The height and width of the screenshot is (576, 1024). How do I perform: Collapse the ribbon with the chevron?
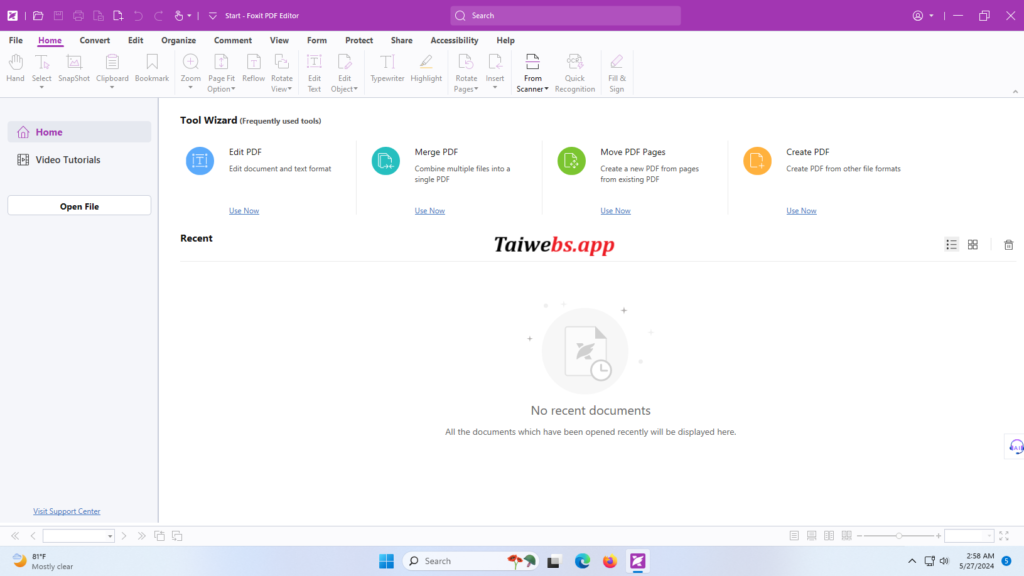(1015, 91)
